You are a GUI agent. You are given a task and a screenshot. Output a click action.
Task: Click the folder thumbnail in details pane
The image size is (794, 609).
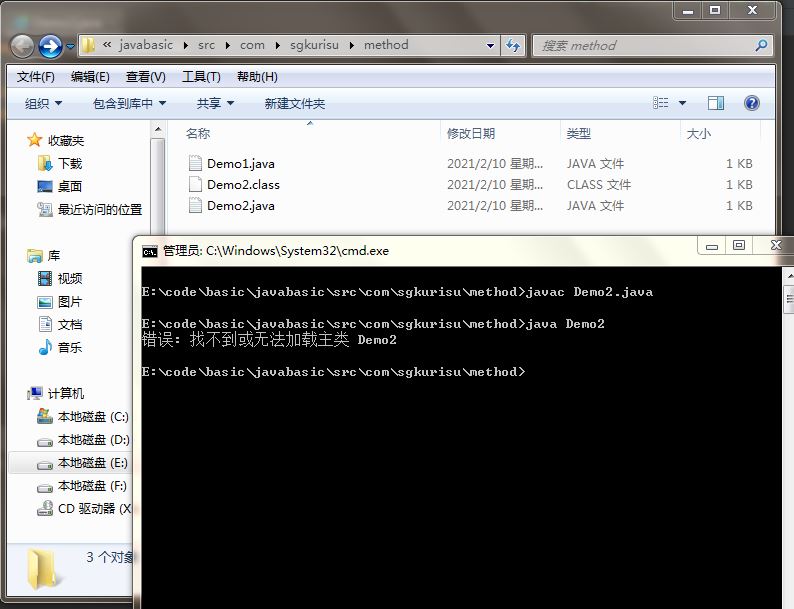[42, 571]
